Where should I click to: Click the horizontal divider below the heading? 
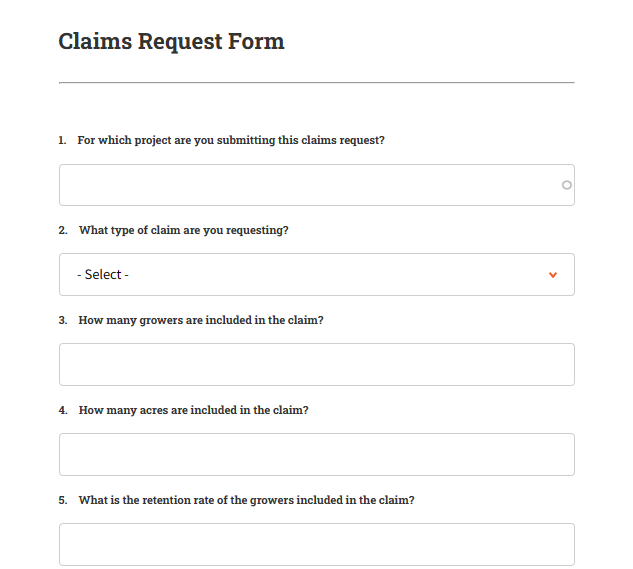point(316,82)
